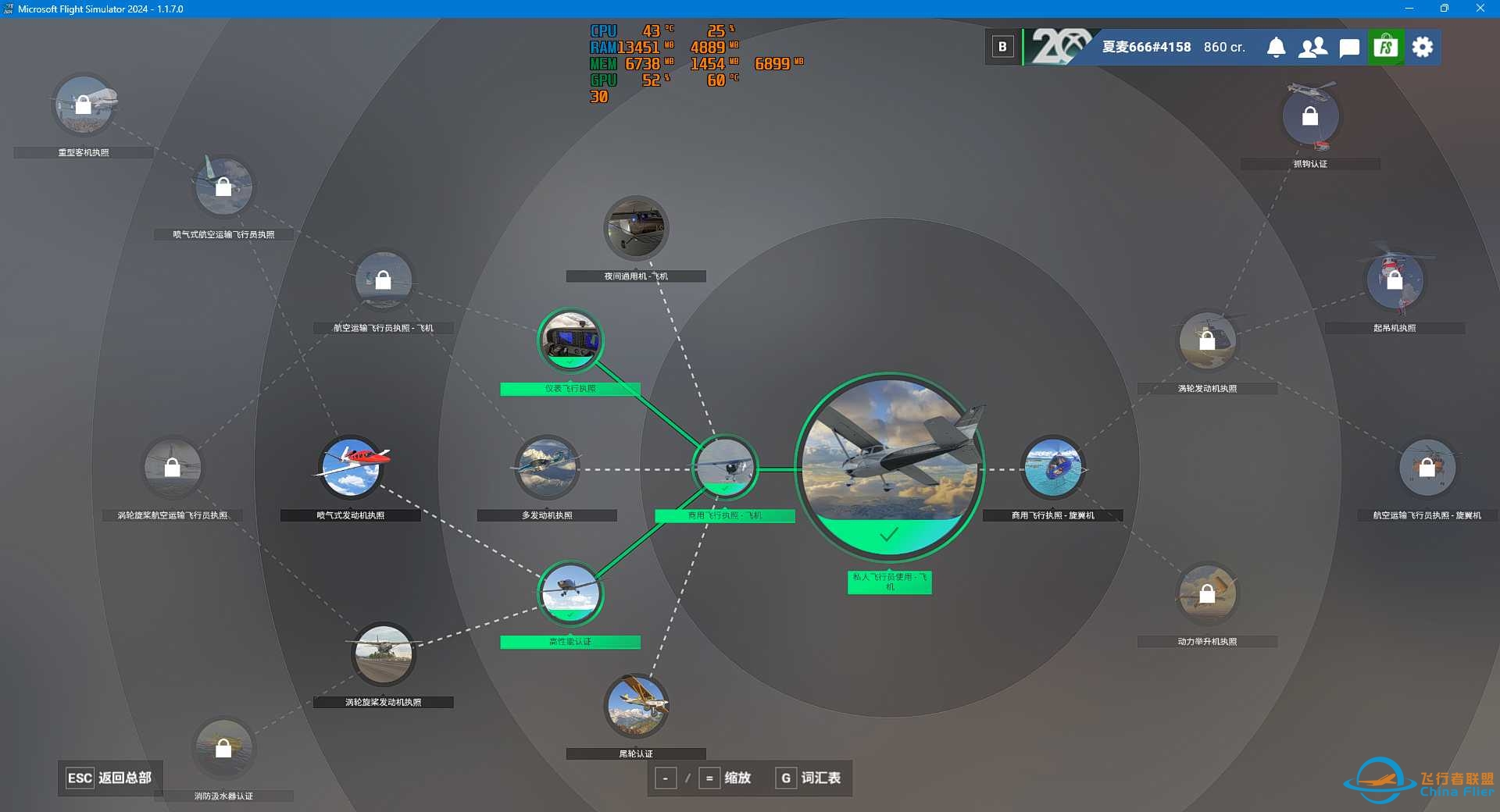Viewport: 1500px width, 812px height.
Task: Select locked 航空运输飞行员执照 - 旋翼机 node
Action: [1427, 468]
